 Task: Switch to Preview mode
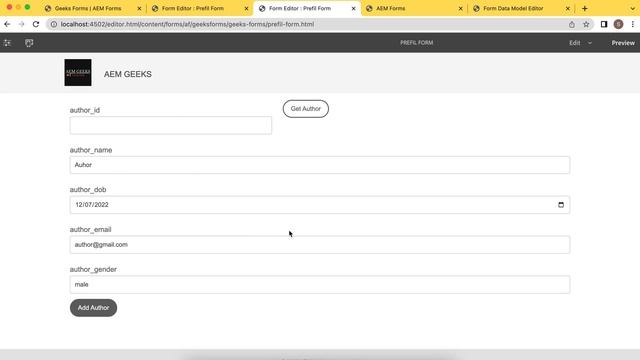(x=623, y=43)
